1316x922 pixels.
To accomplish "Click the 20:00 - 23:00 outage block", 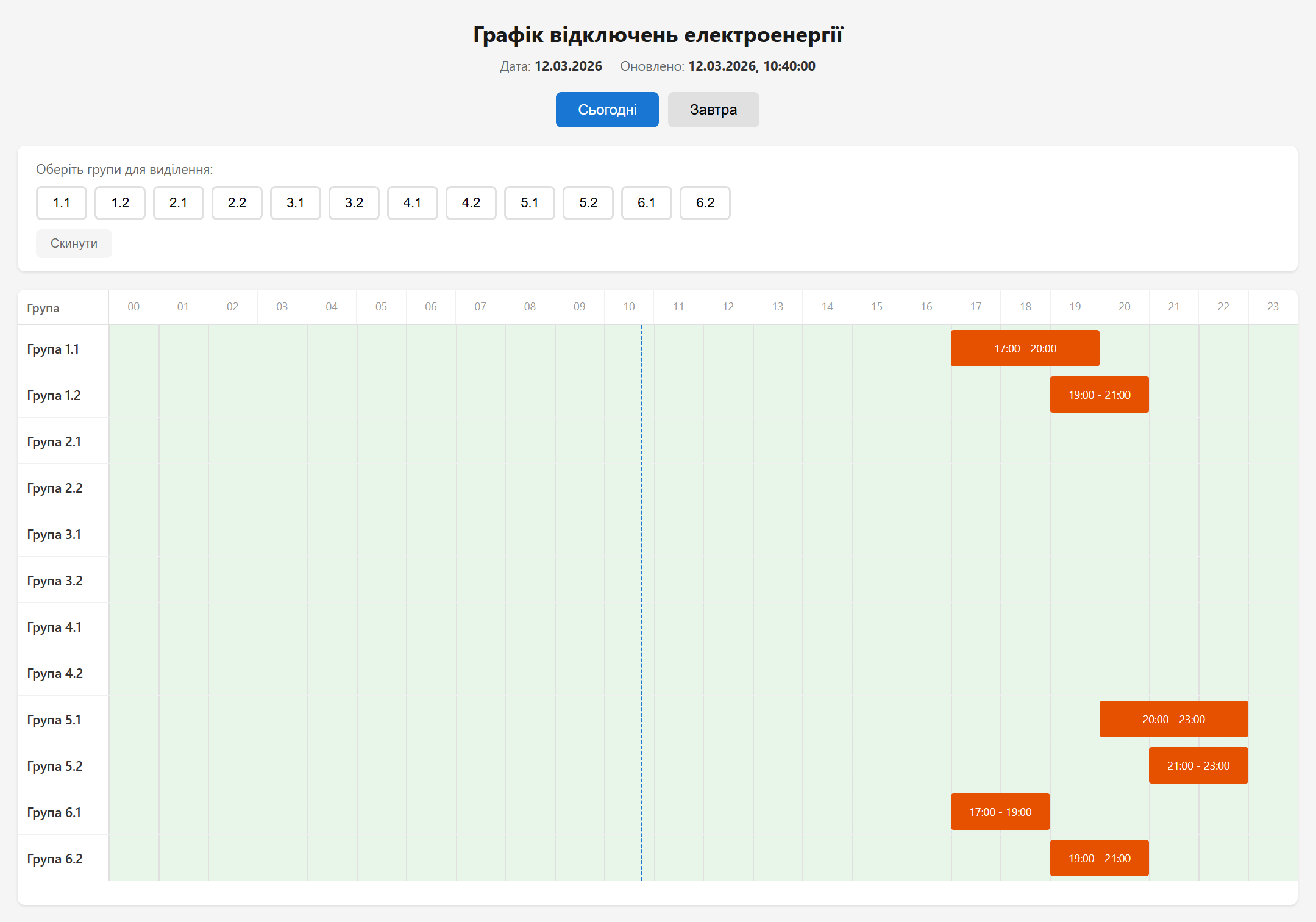I will coord(1174,719).
